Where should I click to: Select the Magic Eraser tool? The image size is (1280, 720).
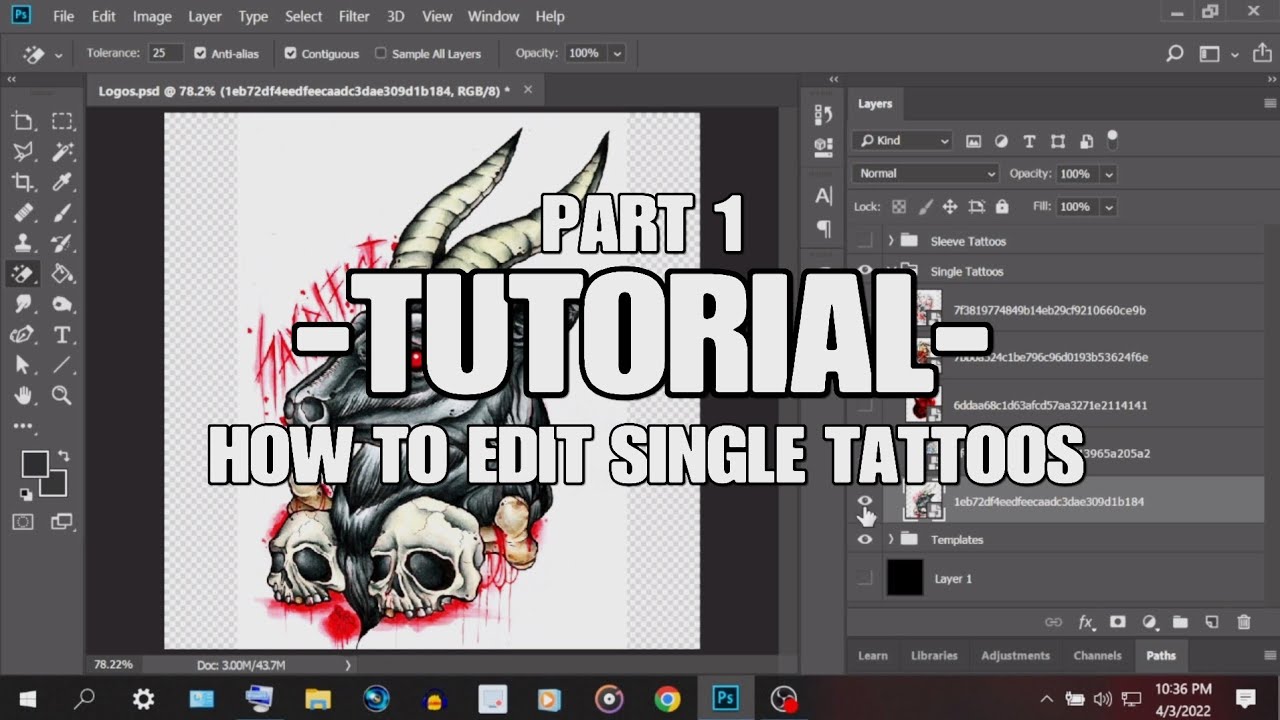(x=22, y=273)
